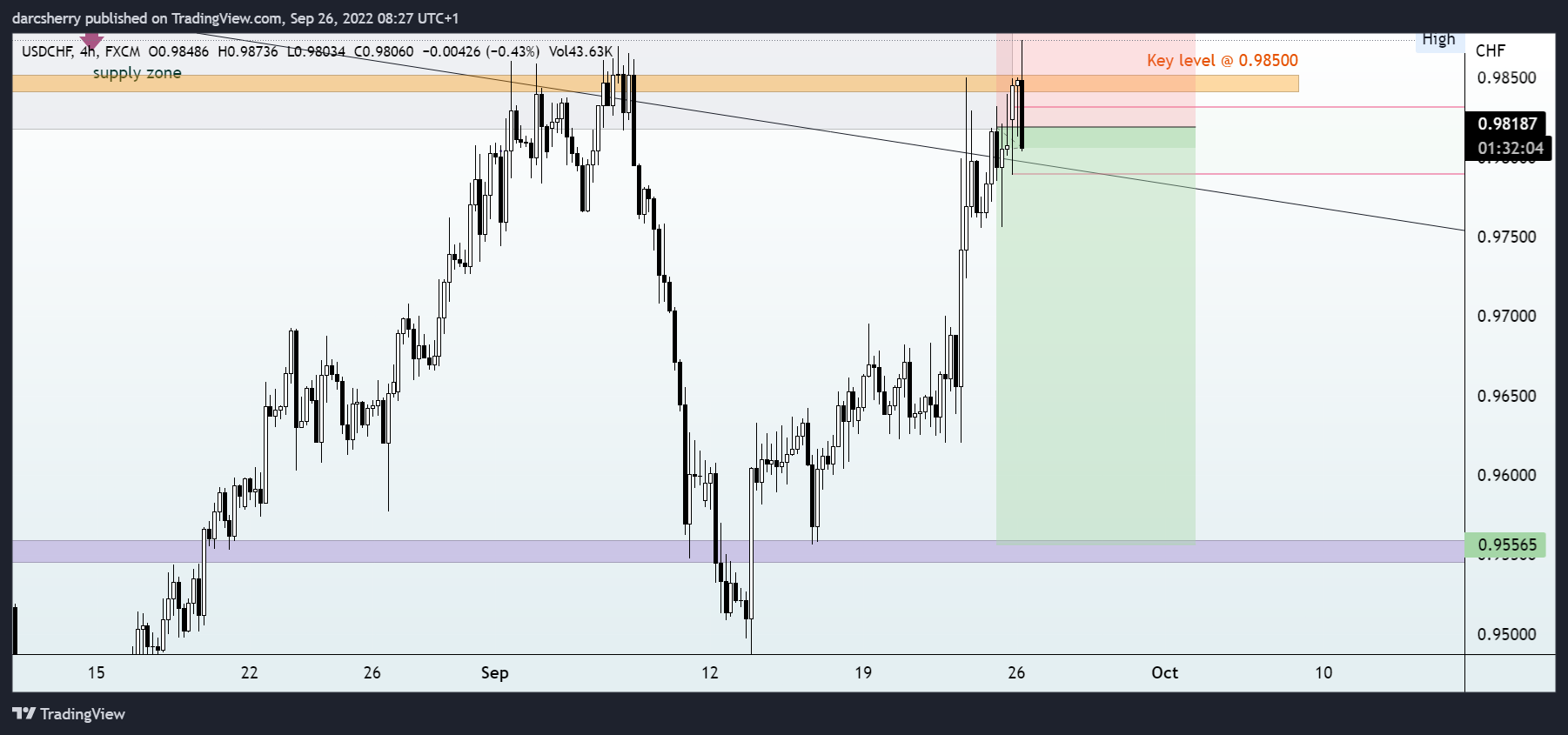The height and width of the screenshot is (735, 1568).
Task: Click the TradingView logo at bottom left
Action: coord(69,714)
